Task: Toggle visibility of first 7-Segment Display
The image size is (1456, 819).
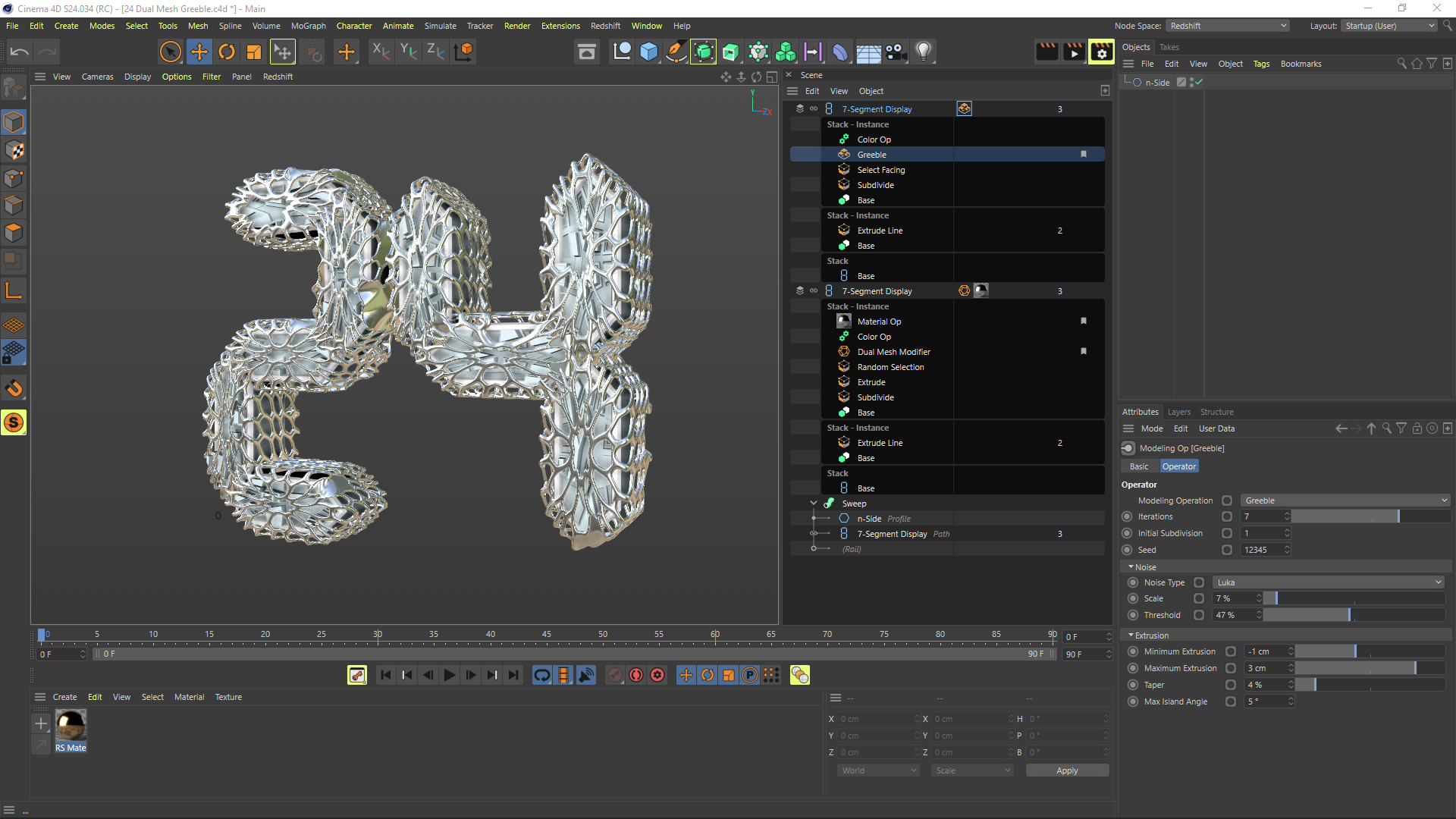Action: [x=814, y=108]
